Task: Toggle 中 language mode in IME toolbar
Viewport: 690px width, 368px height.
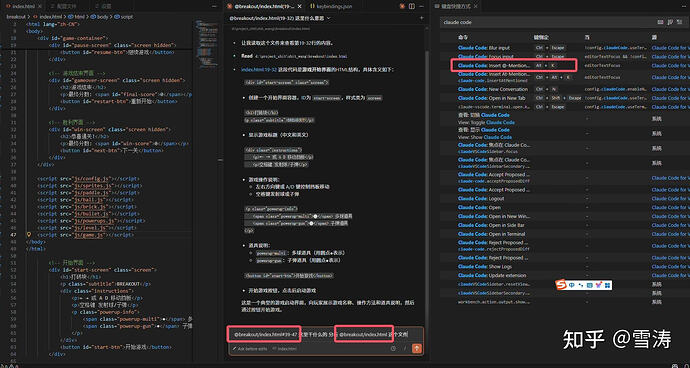Action: 572,285
